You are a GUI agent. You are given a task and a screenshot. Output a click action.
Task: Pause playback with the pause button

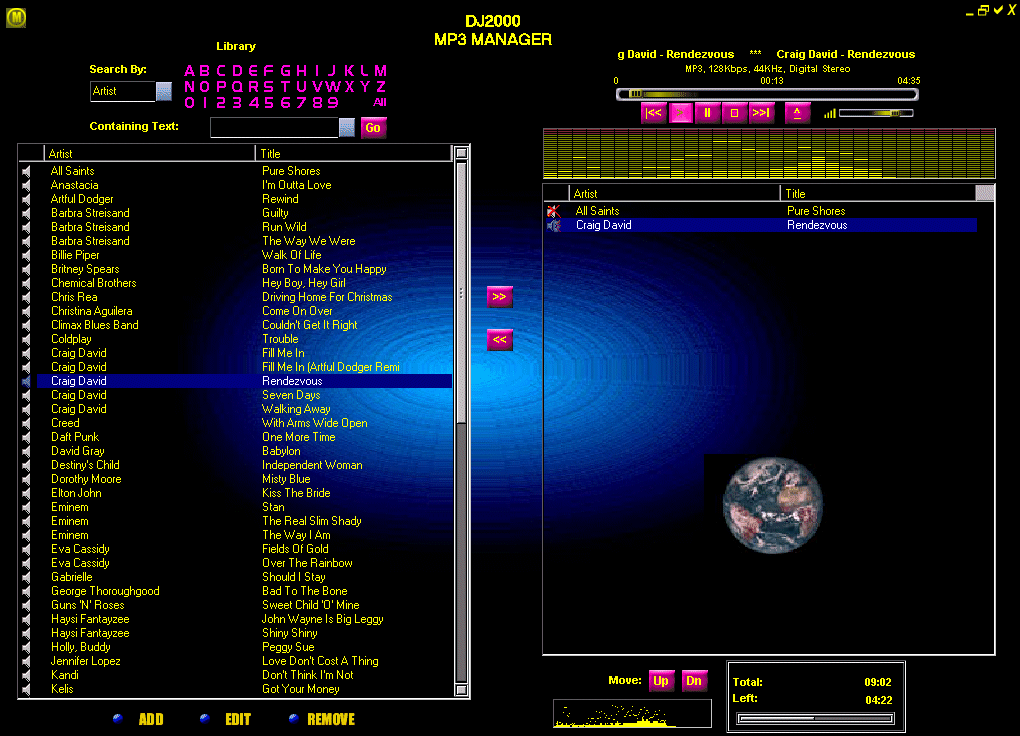point(707,113)
